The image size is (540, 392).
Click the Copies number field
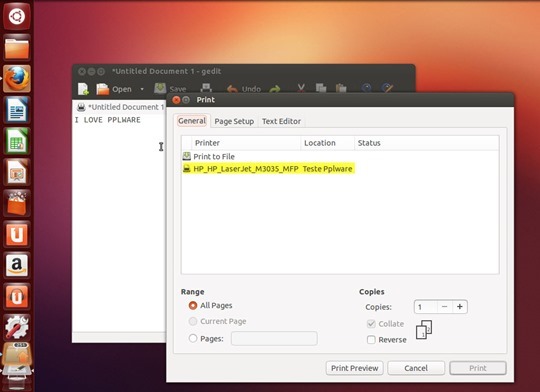tap(426, 307)
